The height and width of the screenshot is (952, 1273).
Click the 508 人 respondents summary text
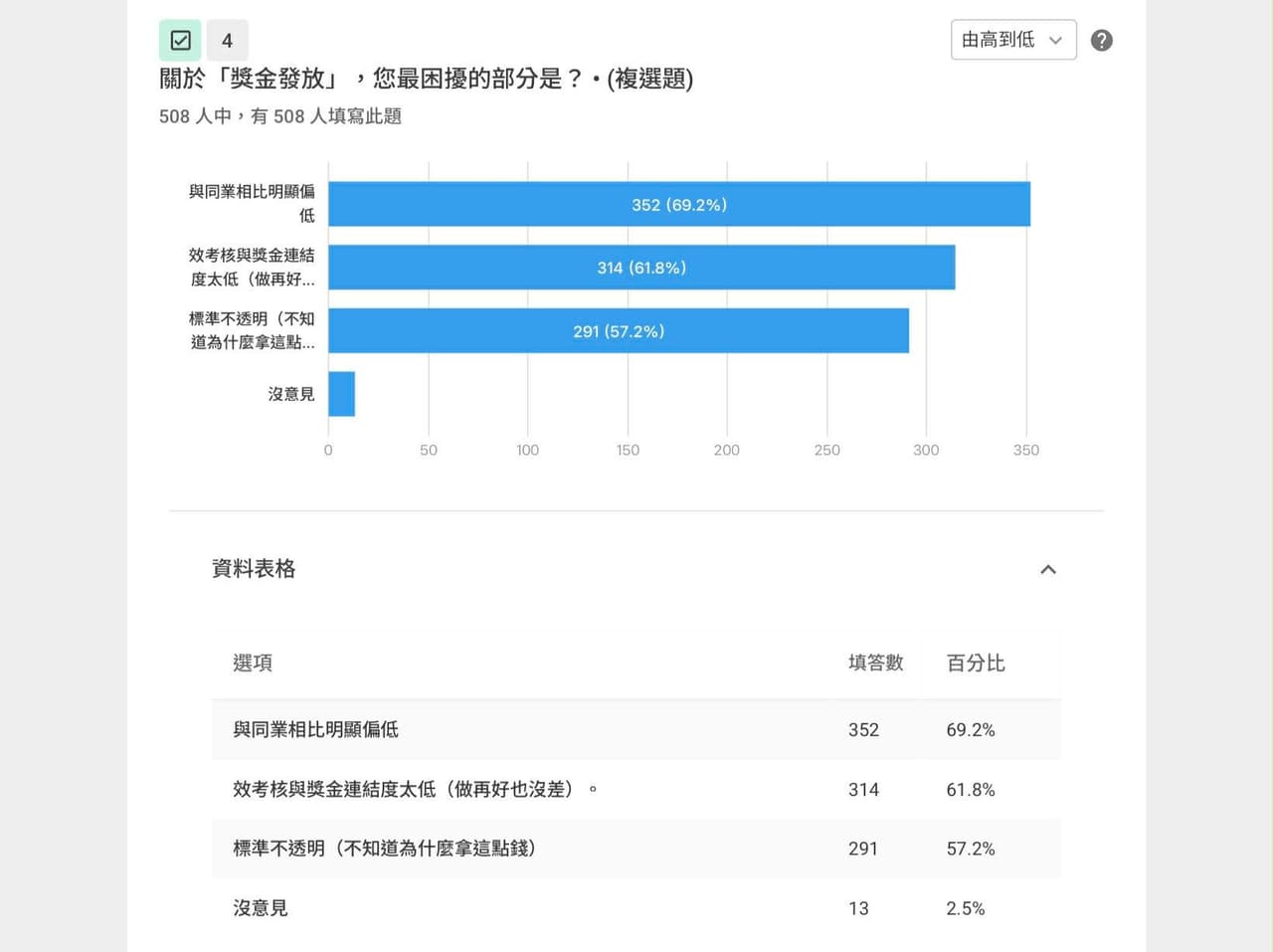(x=280, y=116)
